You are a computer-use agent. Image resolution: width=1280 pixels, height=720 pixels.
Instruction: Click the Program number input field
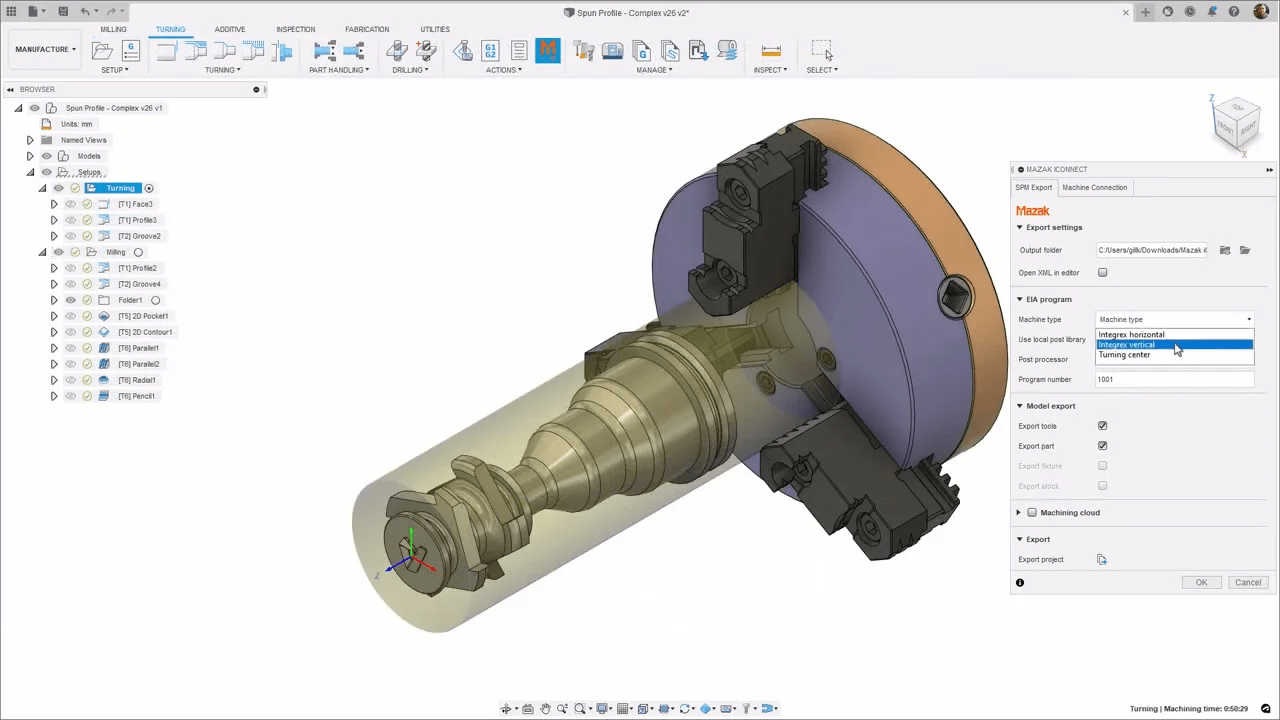click(x=1174, y=379)
